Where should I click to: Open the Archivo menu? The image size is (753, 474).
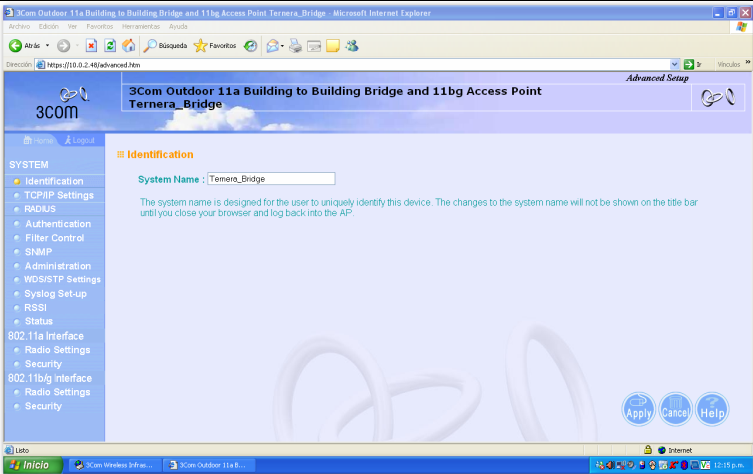[20, 26]
